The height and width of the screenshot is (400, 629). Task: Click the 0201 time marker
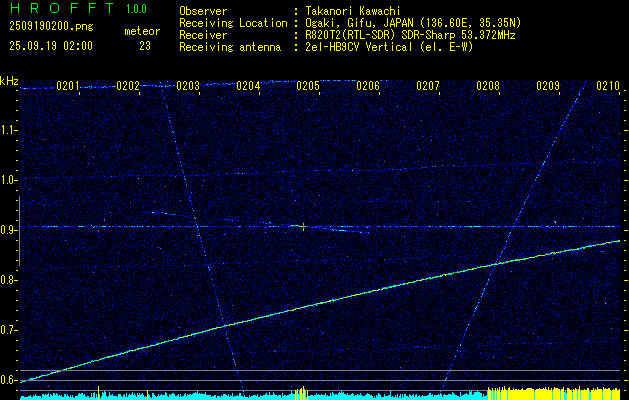pyautogui.click(x=68, y=86)
